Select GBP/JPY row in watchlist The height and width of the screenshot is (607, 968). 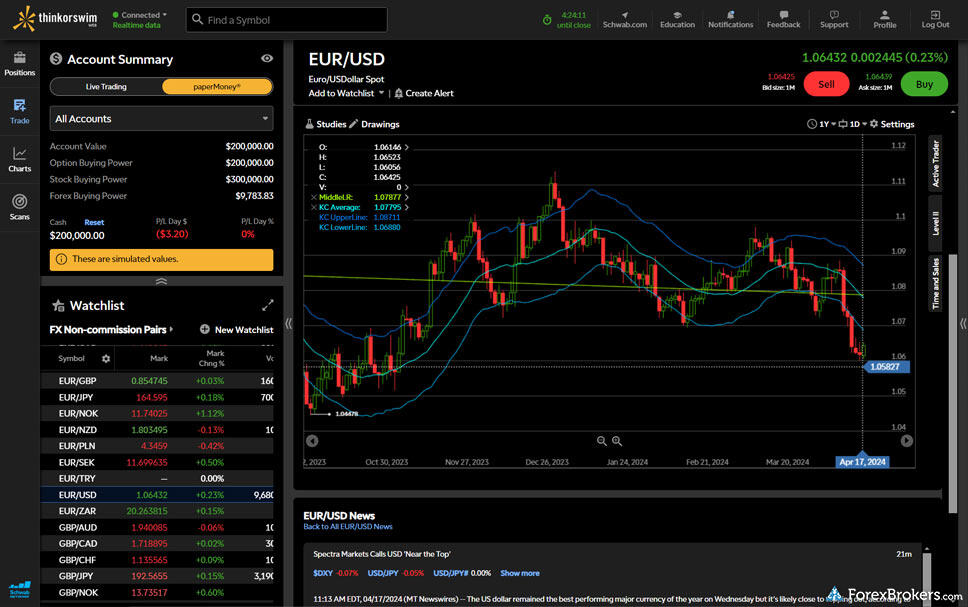coord(157,576)
